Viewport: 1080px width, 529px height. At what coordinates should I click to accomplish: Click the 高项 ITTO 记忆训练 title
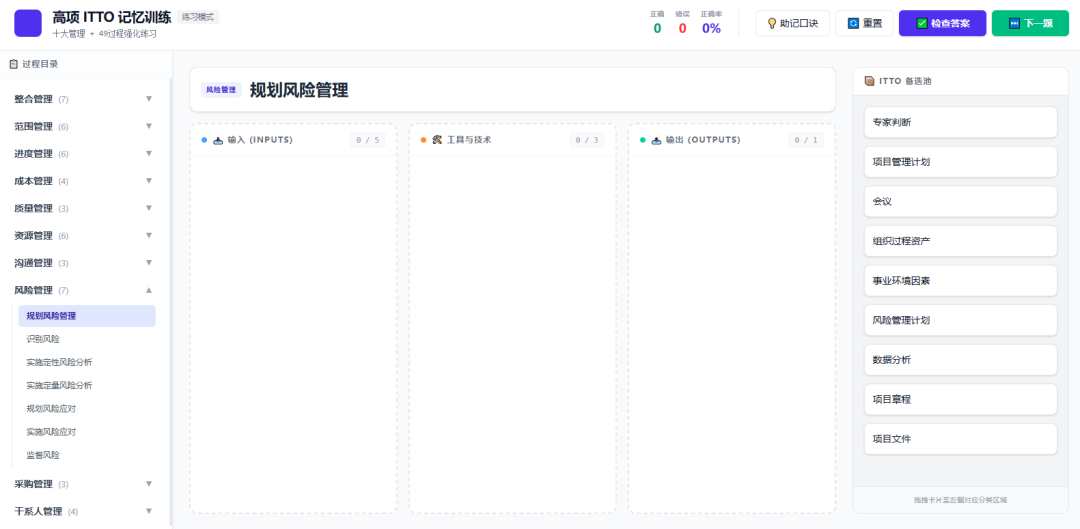point(111,18)
